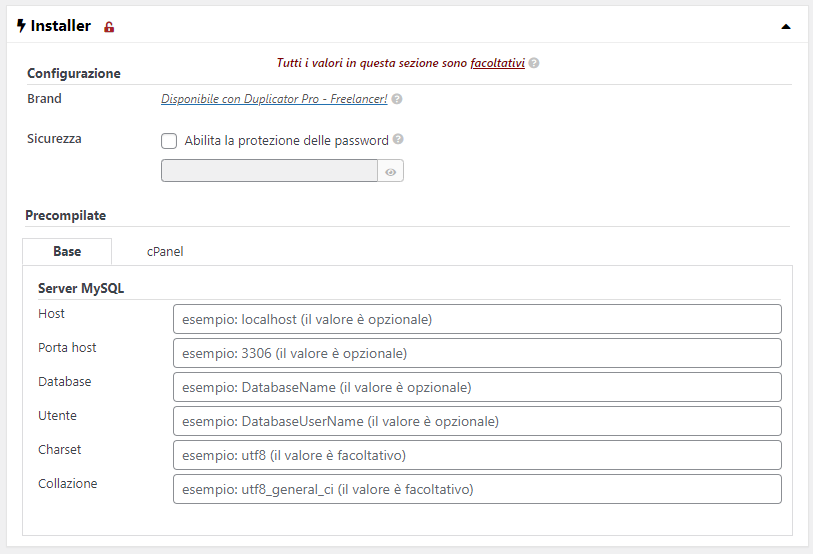Screen dimensions: 813x554
Task: Enable 'Abilita la protezione delle password' checkbox
Action: 169,141
